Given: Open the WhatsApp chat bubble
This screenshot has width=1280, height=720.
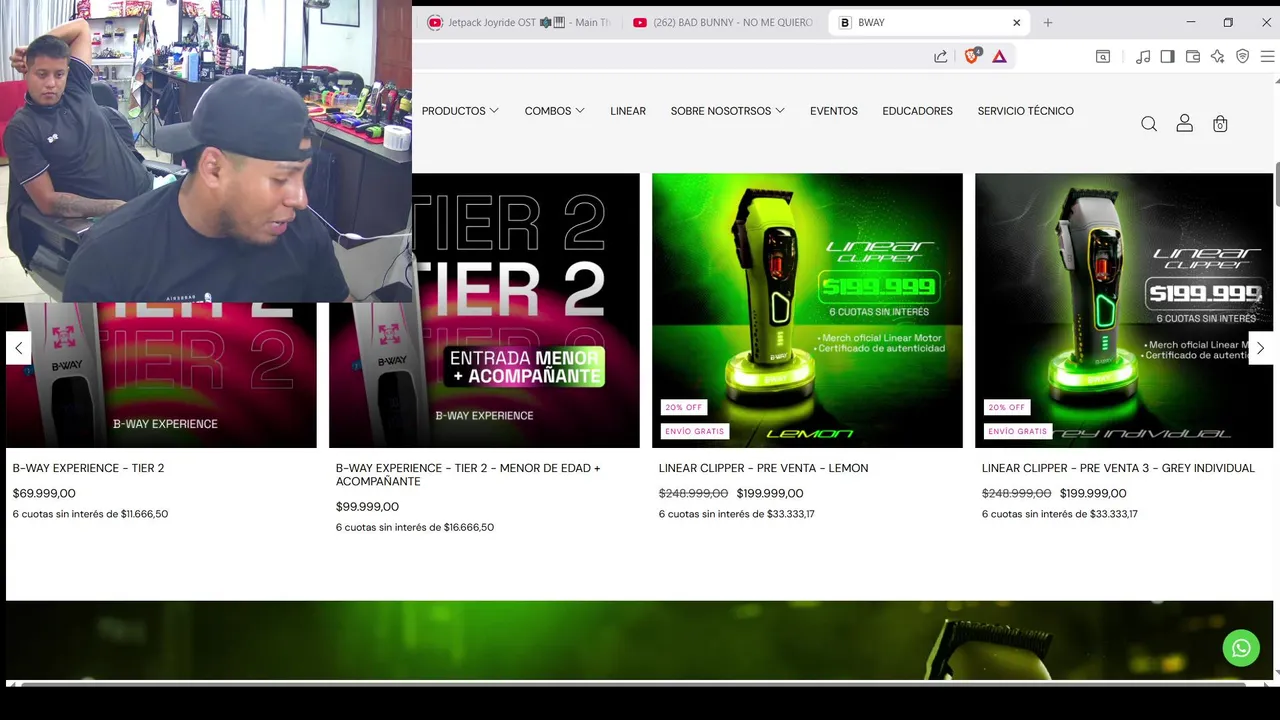Looking at the screenshot, I should pyautogui.click(x=1241, y=647).
